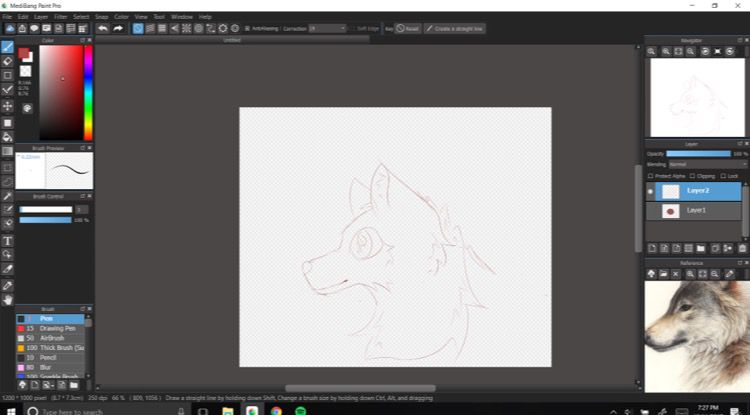The width and height of the screenshot is (750, 415).
Task: Click the canvas horizontal scrollbar
Action: pyautogui.click(x=360, y=388)
